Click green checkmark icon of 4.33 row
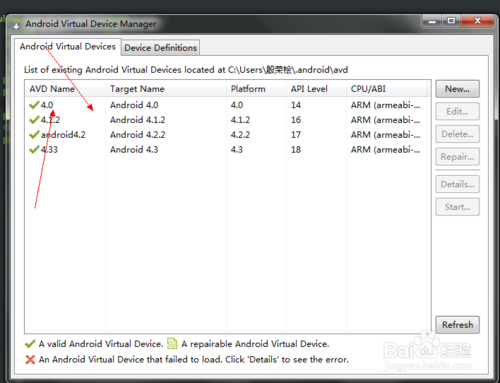 point(34,149)
